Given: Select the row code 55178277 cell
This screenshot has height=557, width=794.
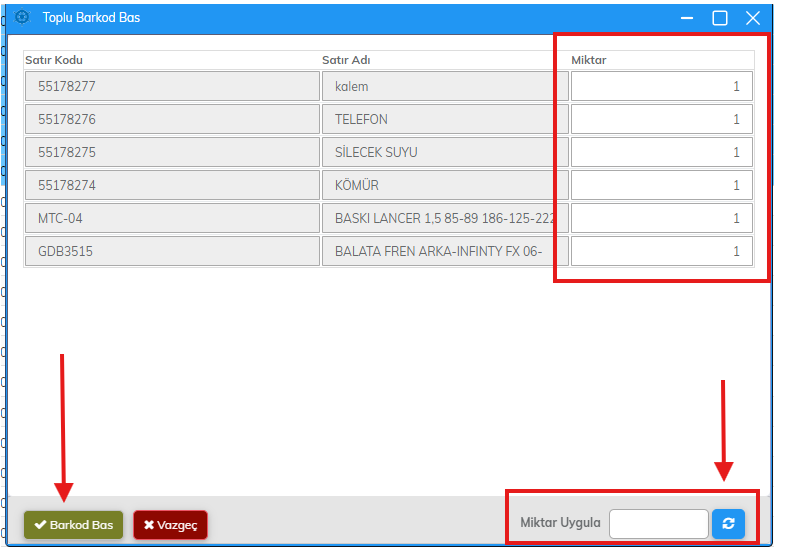Looking at the screenshot, I should [171, 87].
